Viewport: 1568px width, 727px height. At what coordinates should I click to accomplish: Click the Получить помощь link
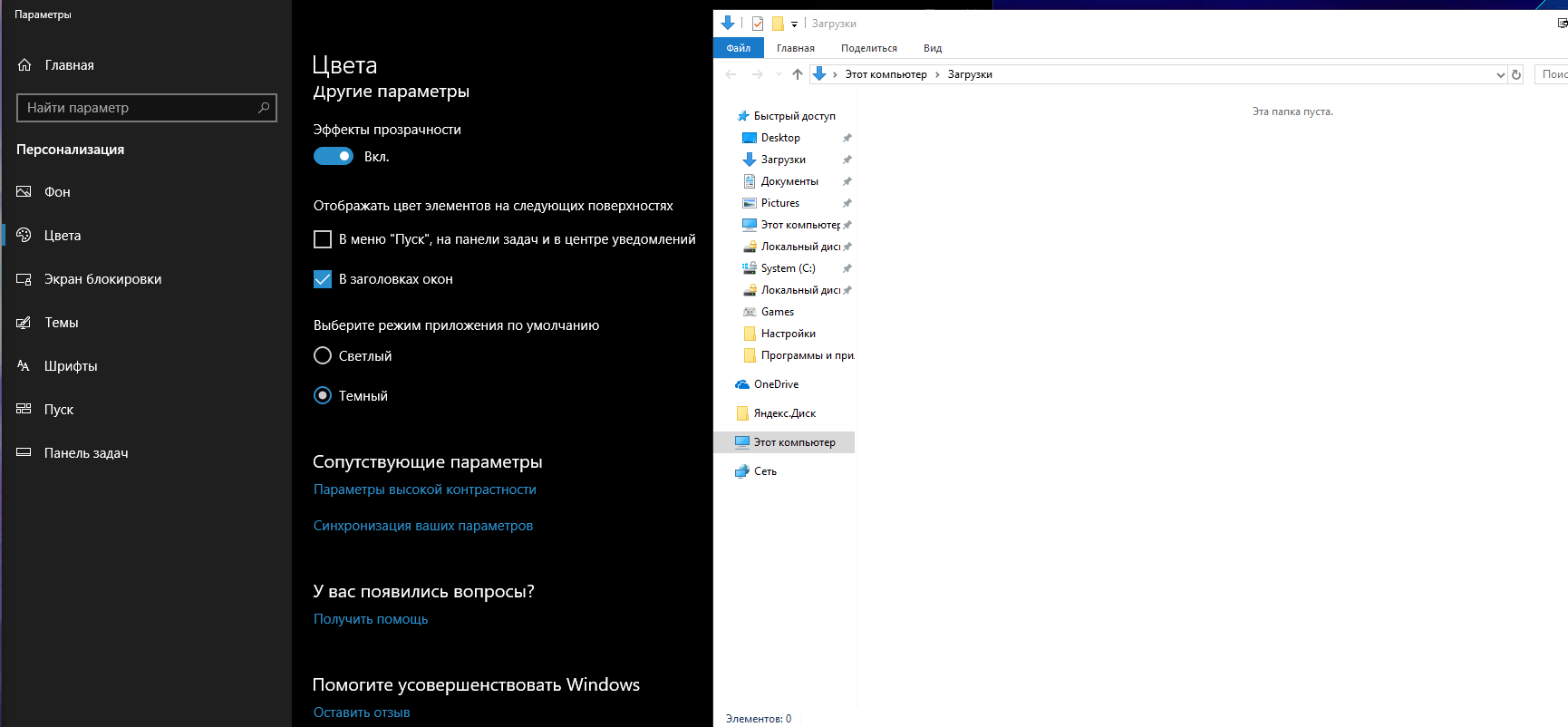tap(371, 619)
